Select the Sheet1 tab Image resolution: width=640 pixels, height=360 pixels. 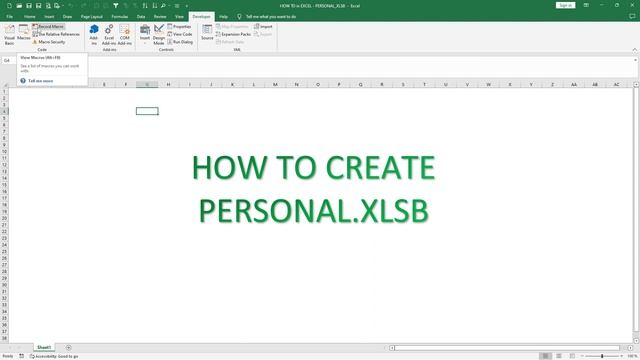click(x=44, y=347)
